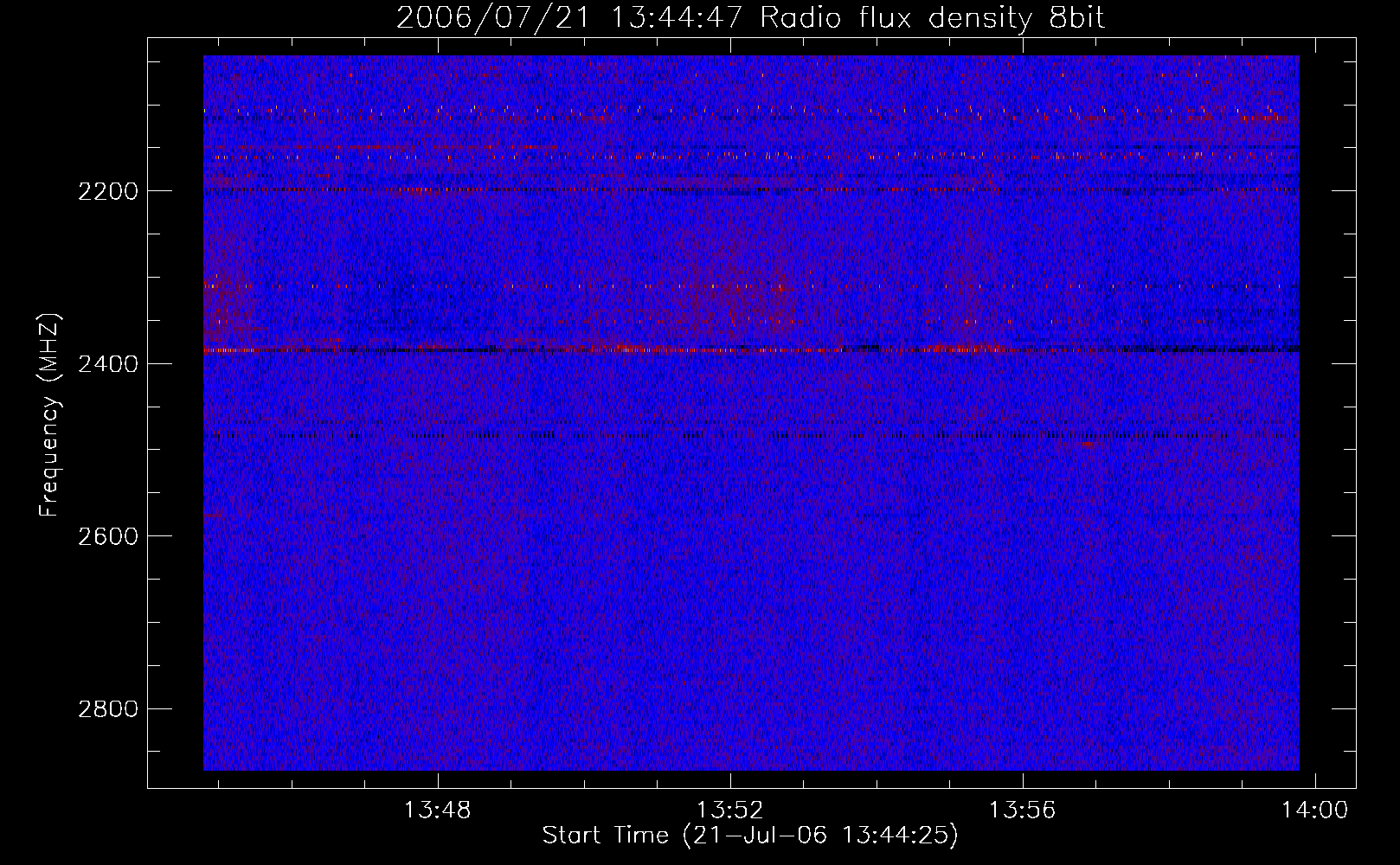Screen dimensions: 1400x865
Task: Click the Frequency (MHZ) axis title
Action: 49,414
